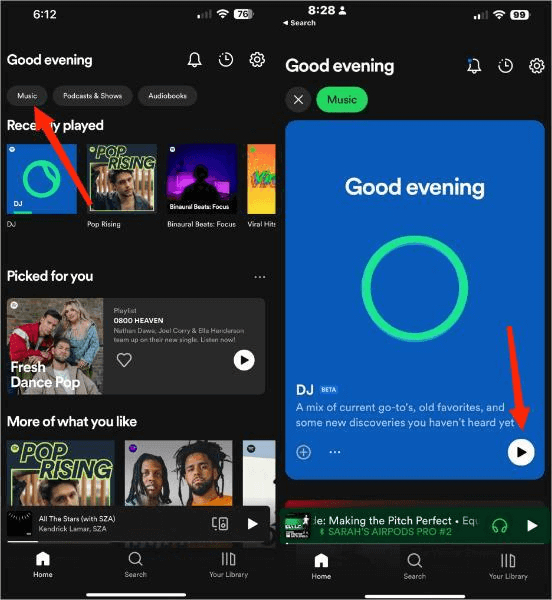The image size is (552, 600).
Task: Select the Music filter chip on left screen
Action: [x=27, y=96]
